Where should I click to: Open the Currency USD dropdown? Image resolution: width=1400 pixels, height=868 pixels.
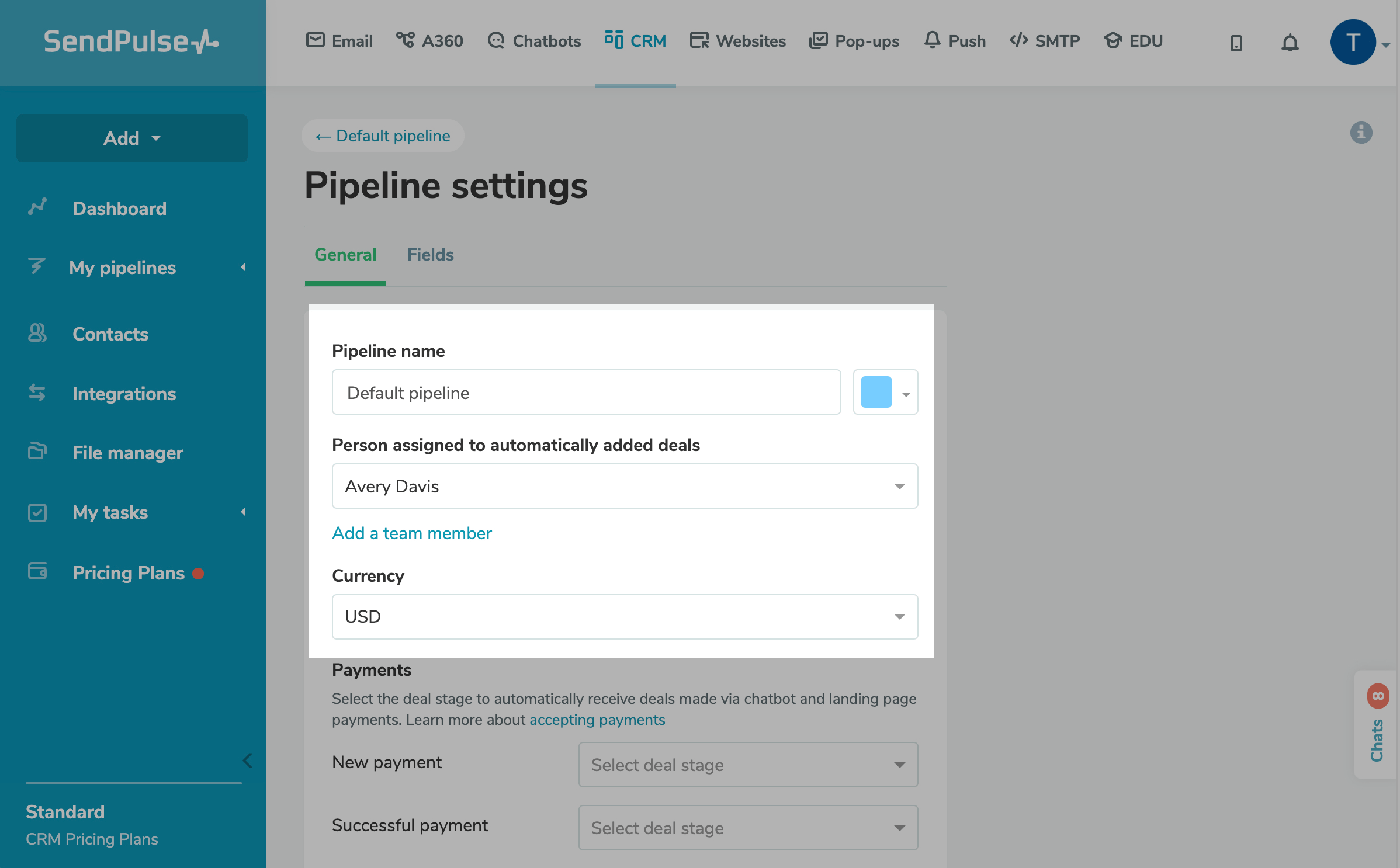coord(624,617)
